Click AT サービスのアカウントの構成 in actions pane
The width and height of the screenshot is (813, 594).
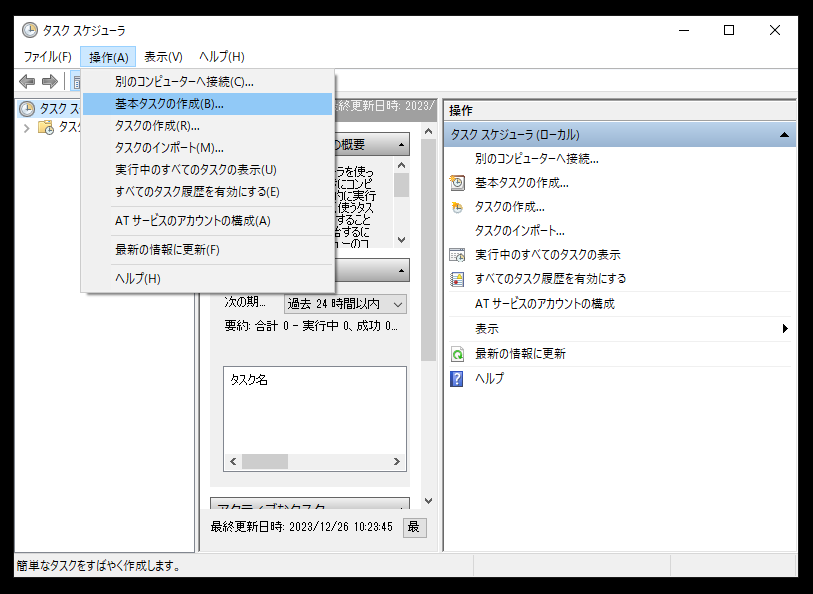pyautogui.click(x=545, y=303)
